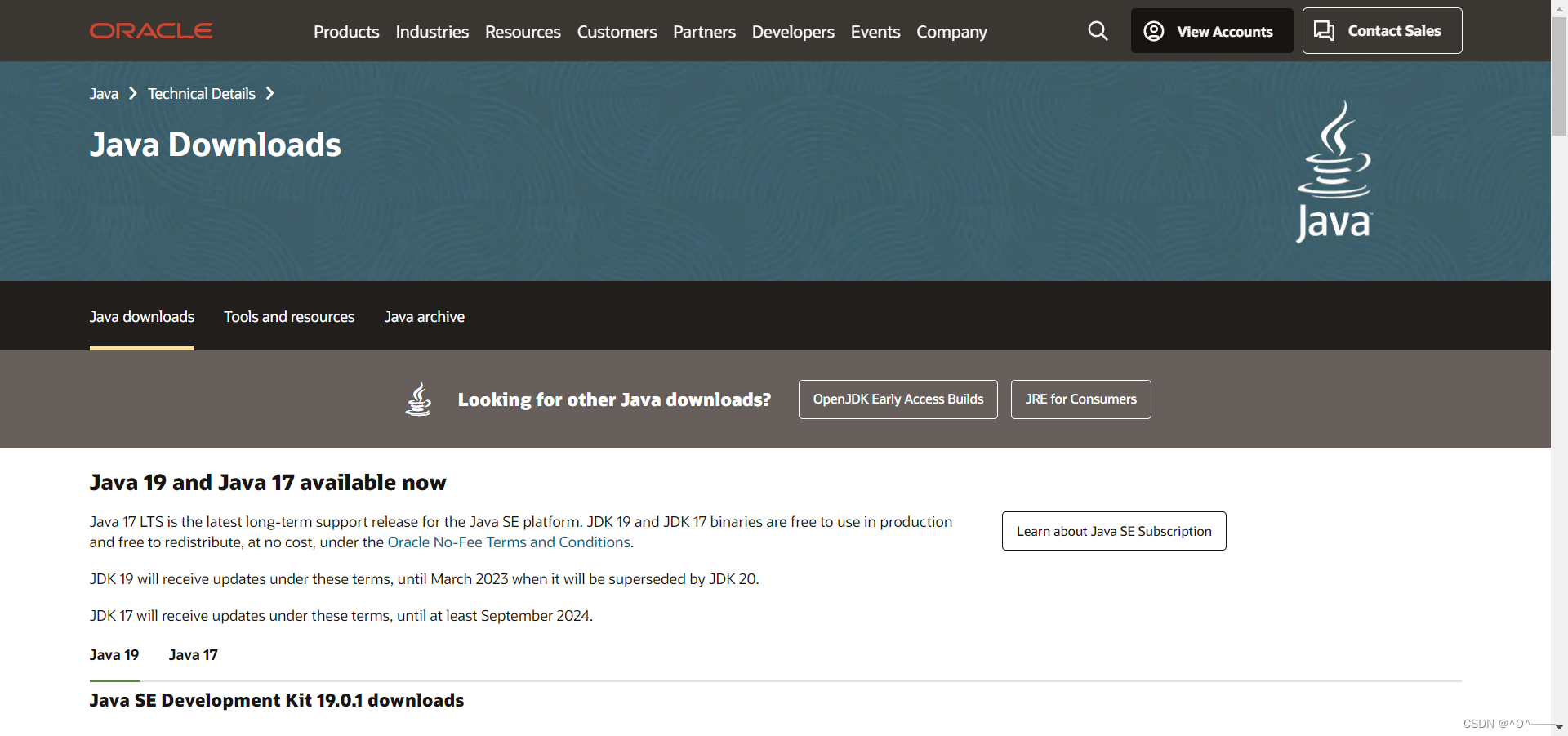The image size is (1568, 736).
Task: Open the Products menu
Action: click(x=346, y=32)
